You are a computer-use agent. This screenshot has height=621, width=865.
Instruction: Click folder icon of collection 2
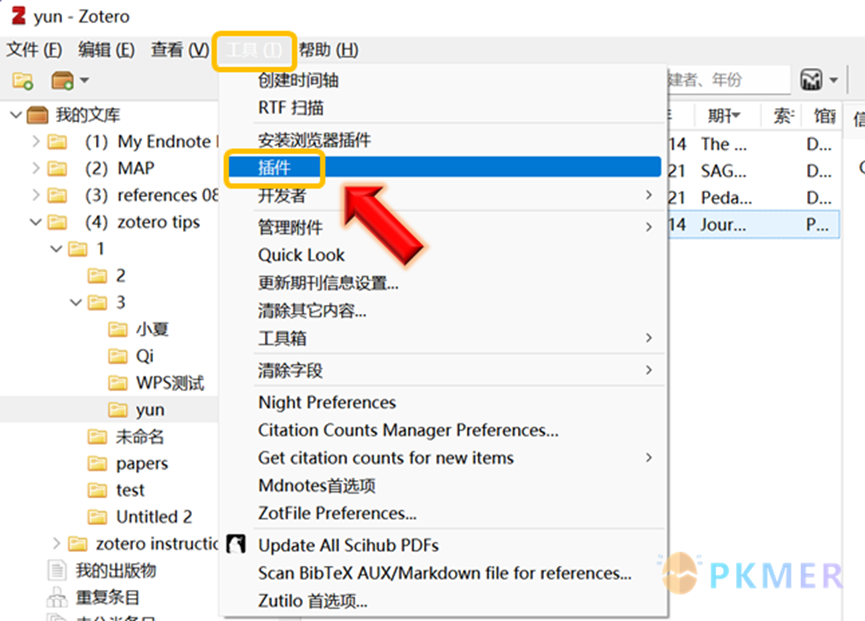coord(97,276)
